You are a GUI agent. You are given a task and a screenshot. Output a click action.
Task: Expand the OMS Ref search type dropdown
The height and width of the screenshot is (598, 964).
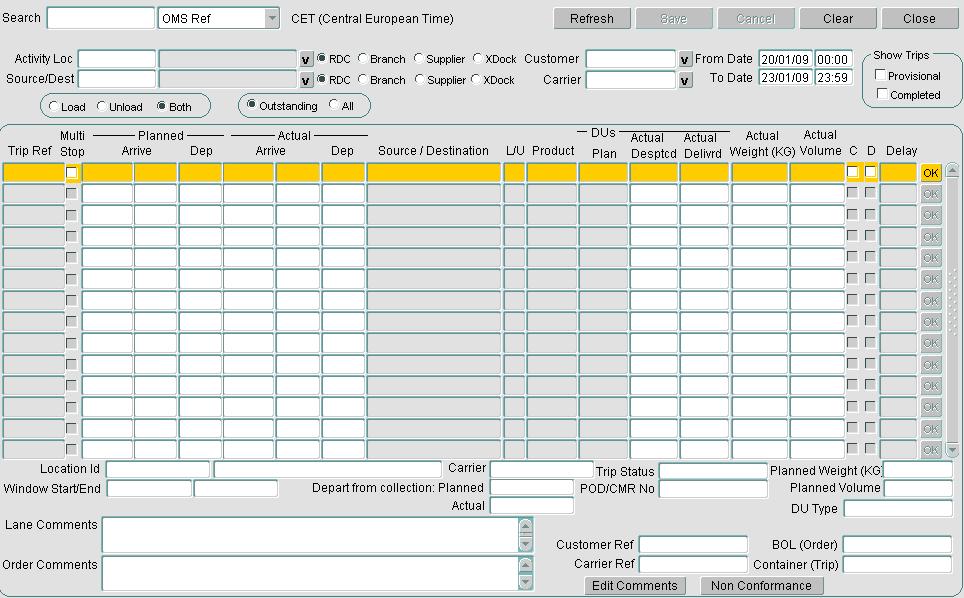[272, 18]
